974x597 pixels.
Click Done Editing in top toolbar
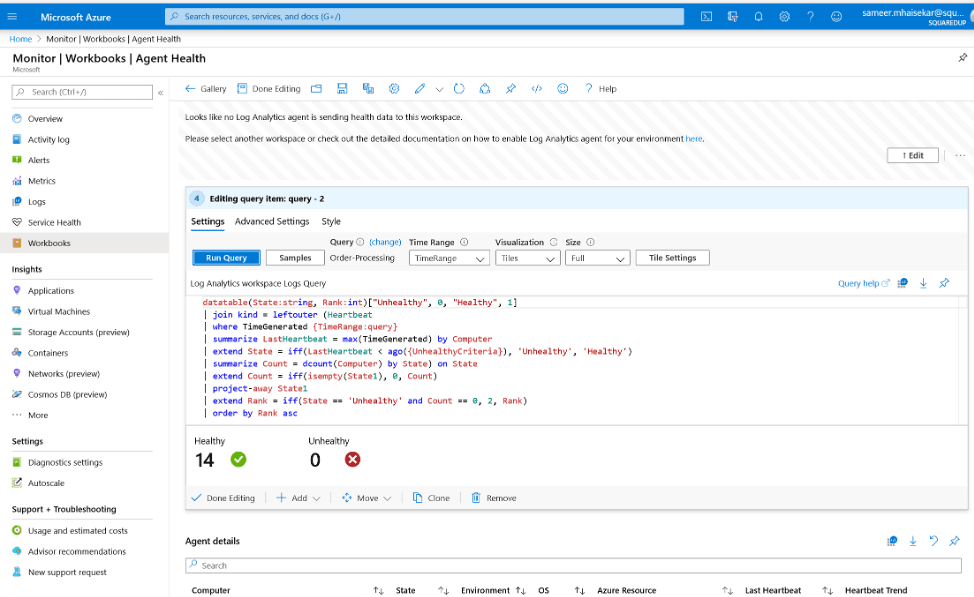269,89
